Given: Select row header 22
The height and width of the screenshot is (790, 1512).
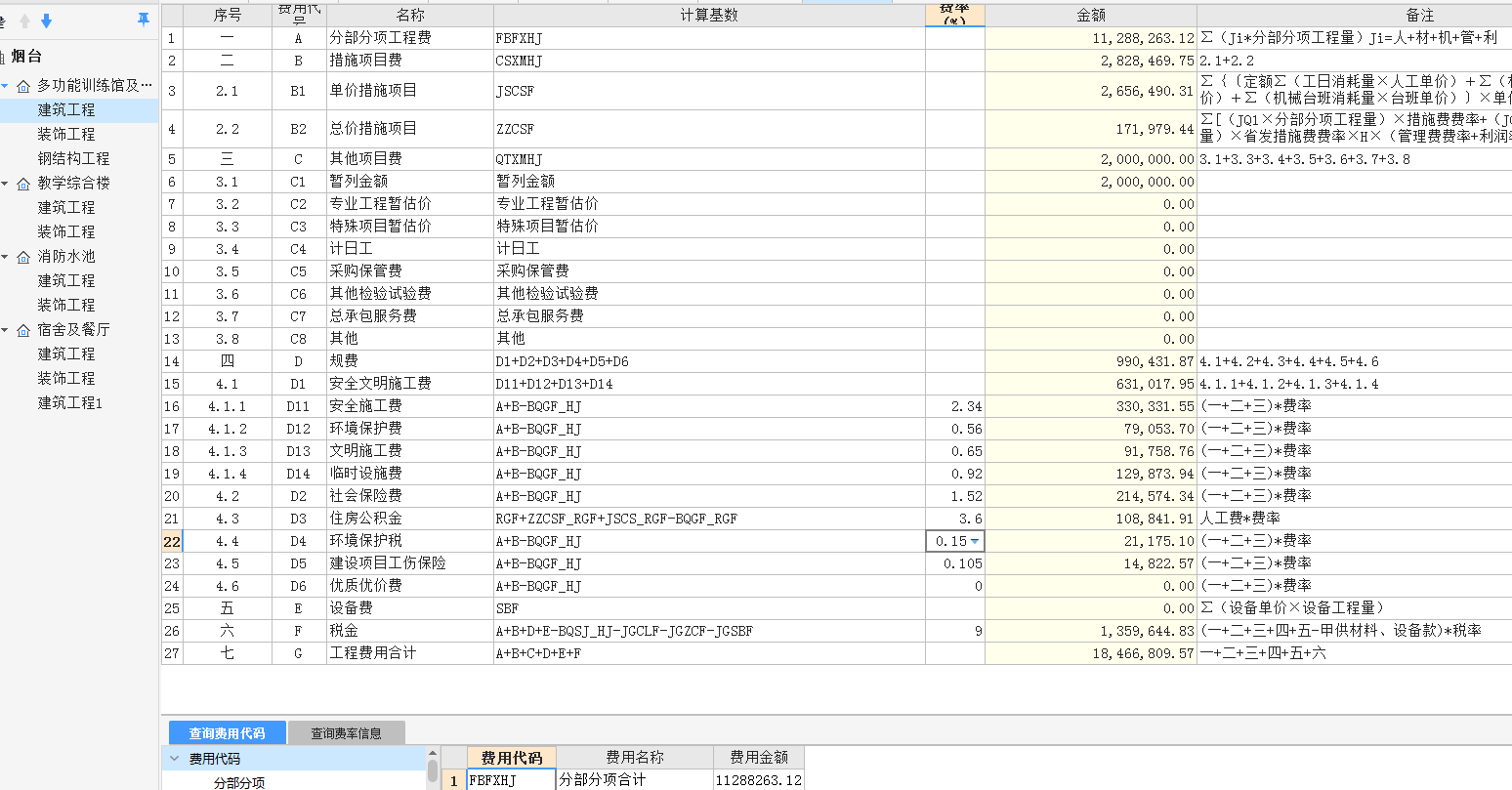Looking at the screenshot, I should [x=172, y=541].
